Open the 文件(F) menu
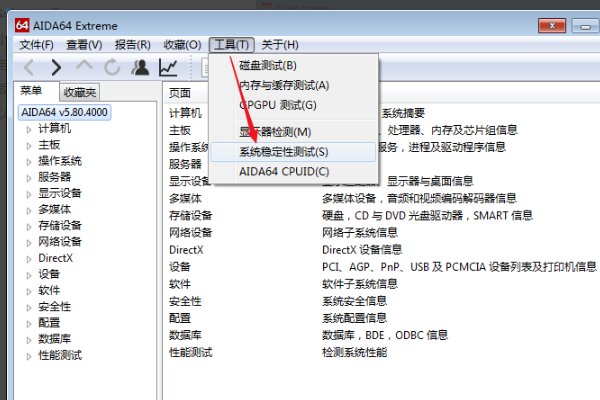Screen dimensions: 600x400 pos(36,45)
